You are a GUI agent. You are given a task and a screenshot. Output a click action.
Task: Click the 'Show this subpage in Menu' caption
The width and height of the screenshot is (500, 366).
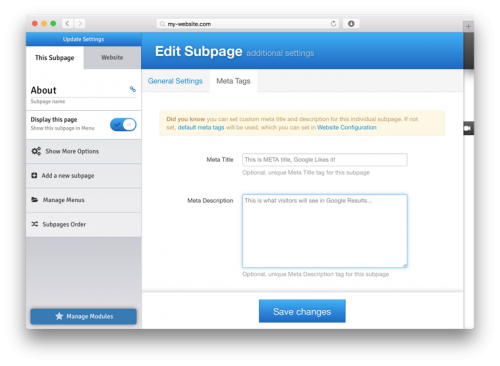[x=63, y=128]
